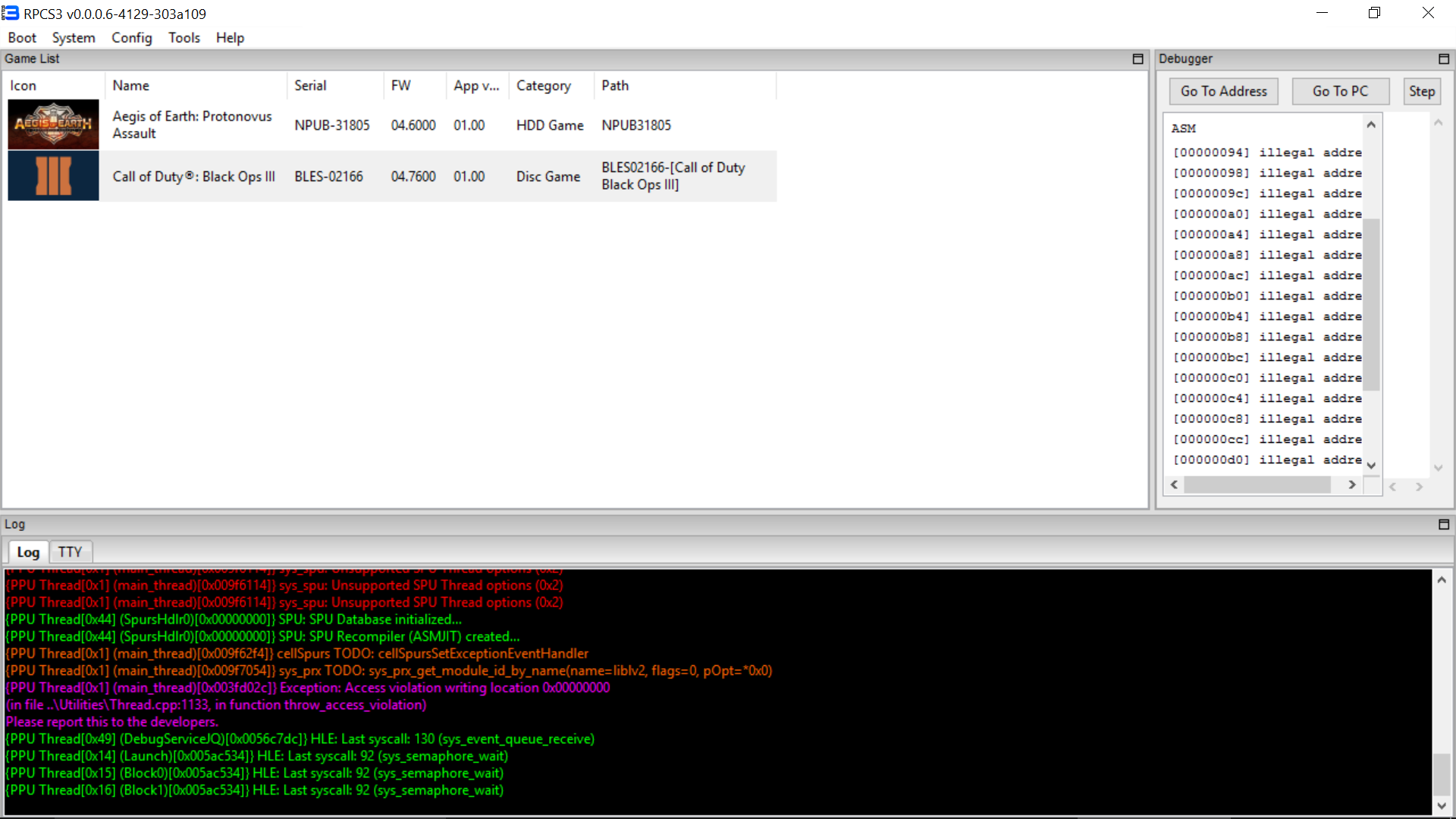Switch to the Log tab
1456x819 pixels.
tap(28, 552)
